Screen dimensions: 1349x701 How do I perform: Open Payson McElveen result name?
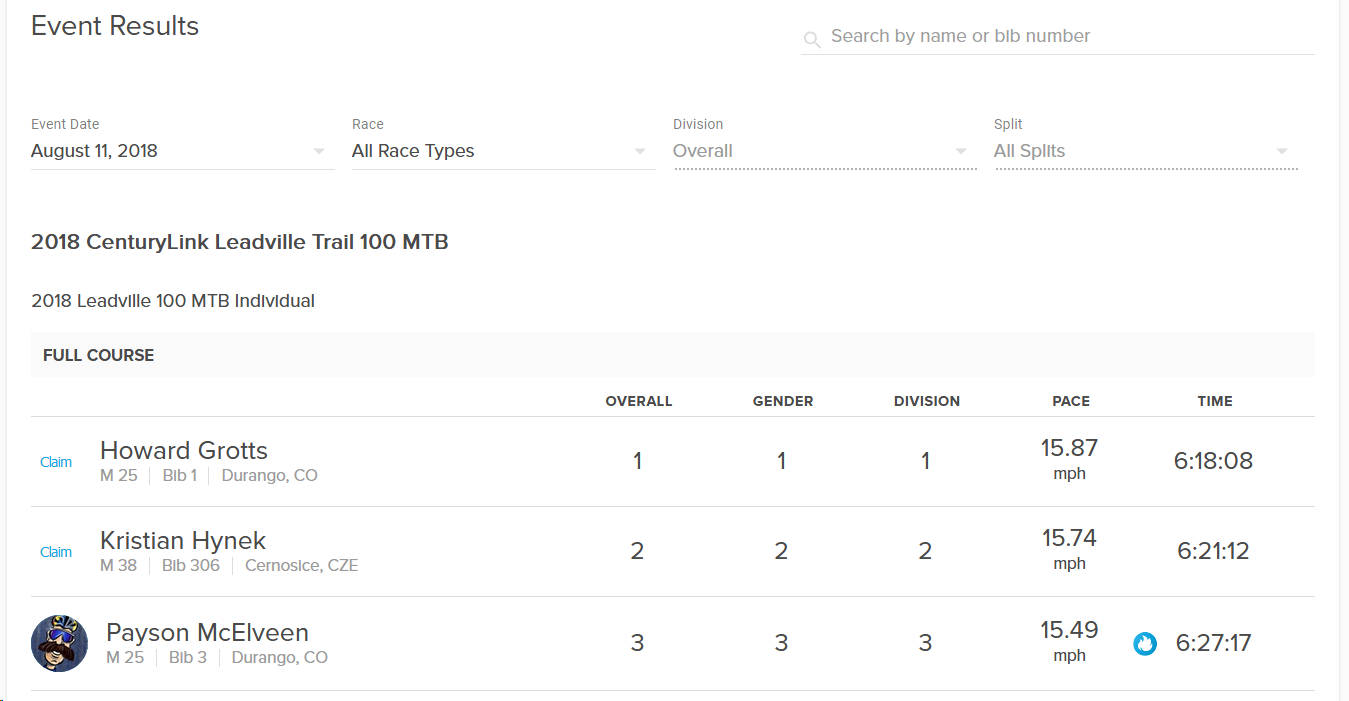coord(207,632)
